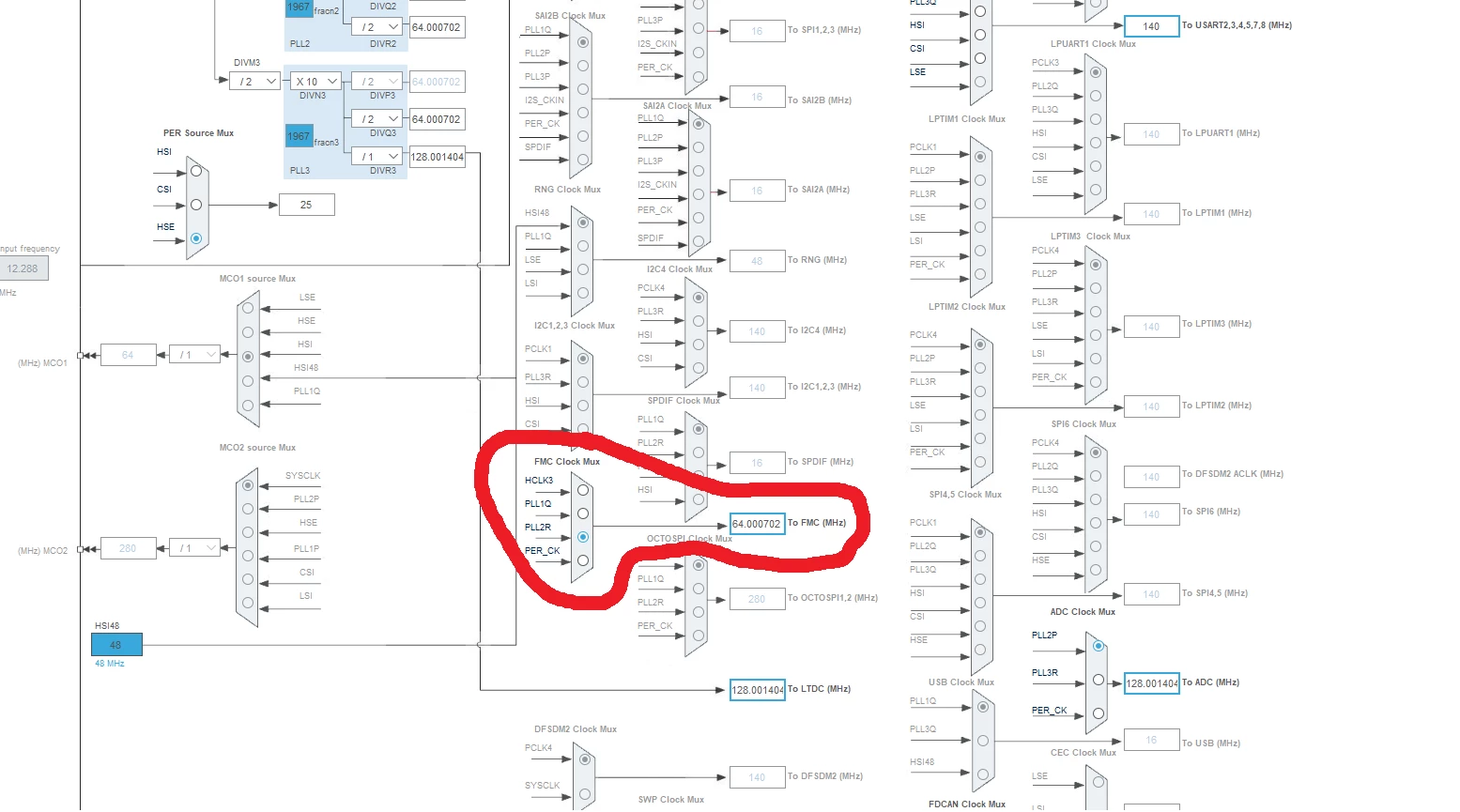Screen dimensions: 1460x812
Task: Pick PLL1Q in FMC Clock Mux
Action: 583,513
